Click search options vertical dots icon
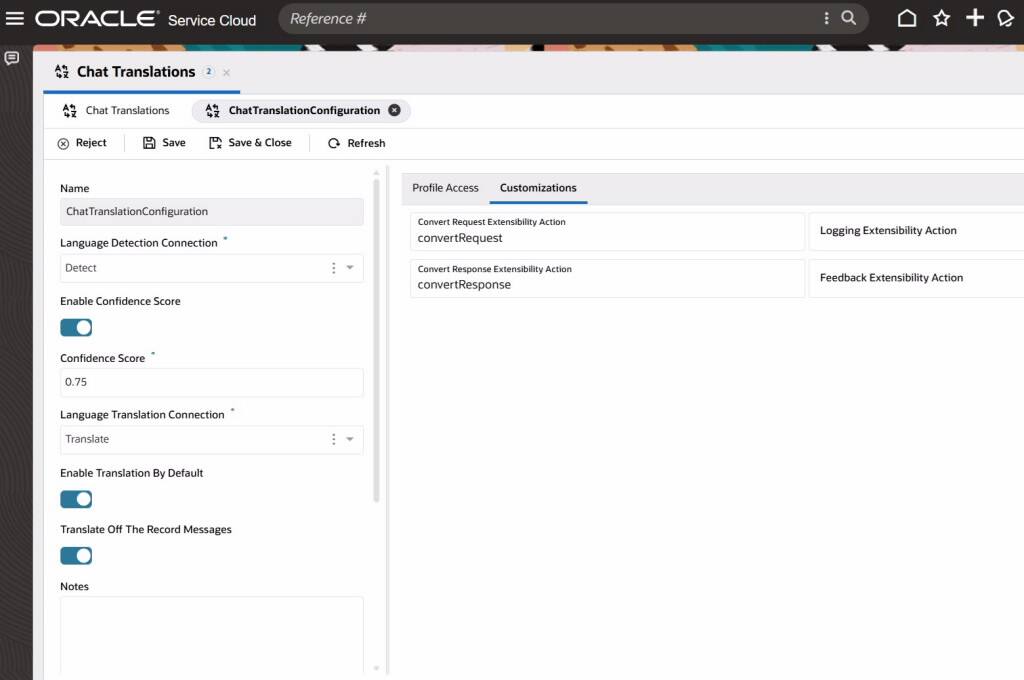 pos(826,18)
